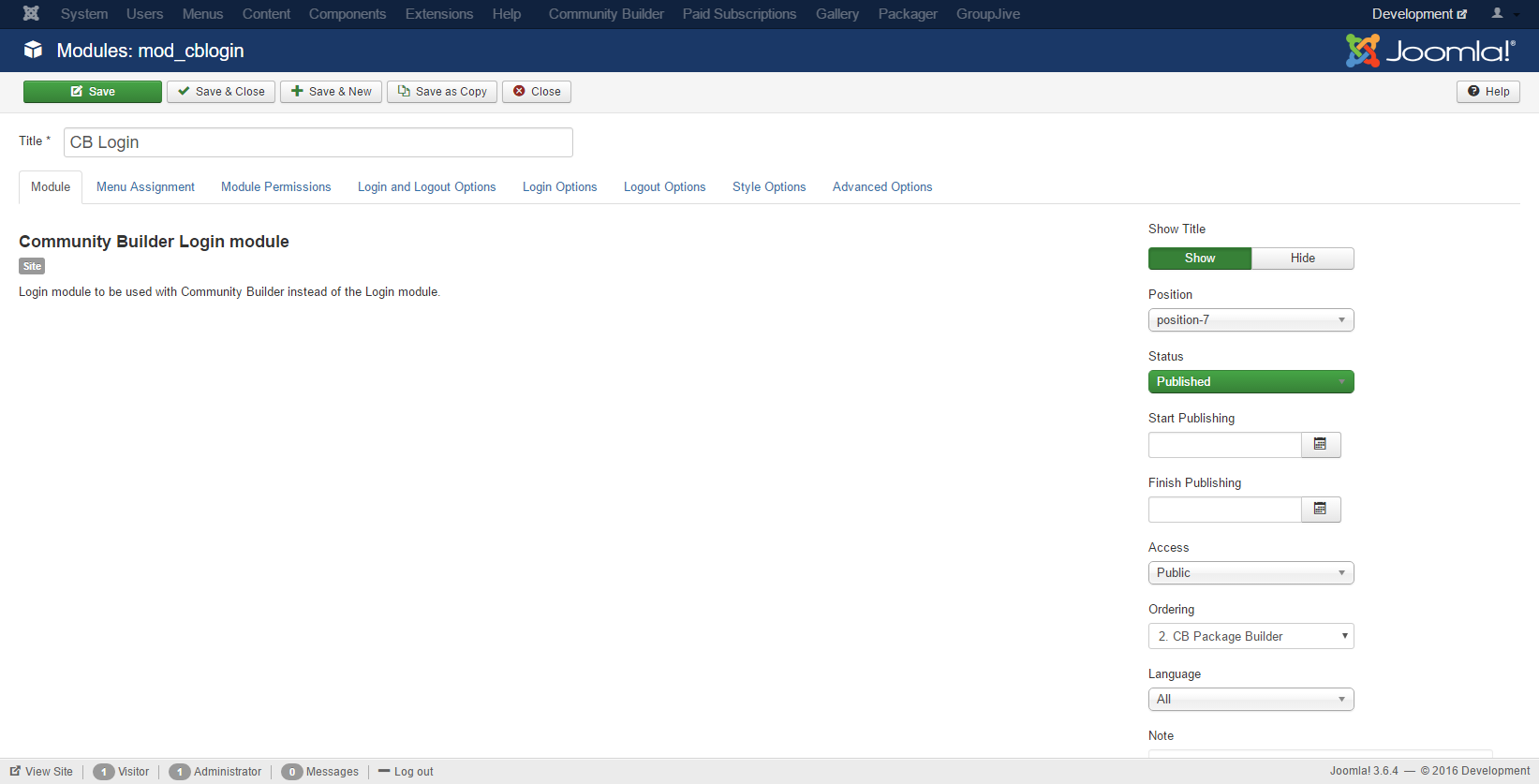Screen dimensions: 1539x784
Task: Open Start Publishing calendar picker
Action: coord(1321,445)
